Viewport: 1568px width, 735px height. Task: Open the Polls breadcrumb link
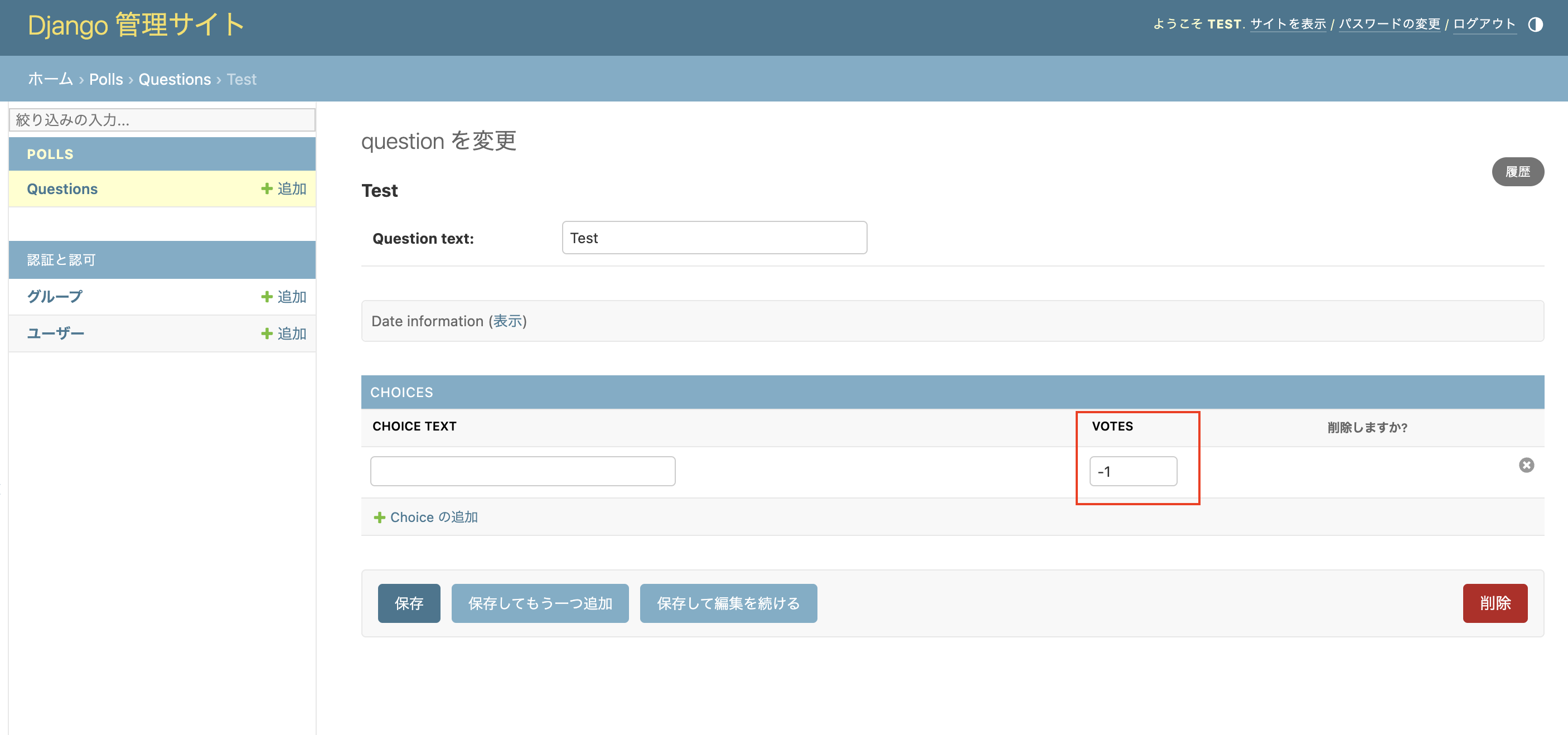coord(106,79)
